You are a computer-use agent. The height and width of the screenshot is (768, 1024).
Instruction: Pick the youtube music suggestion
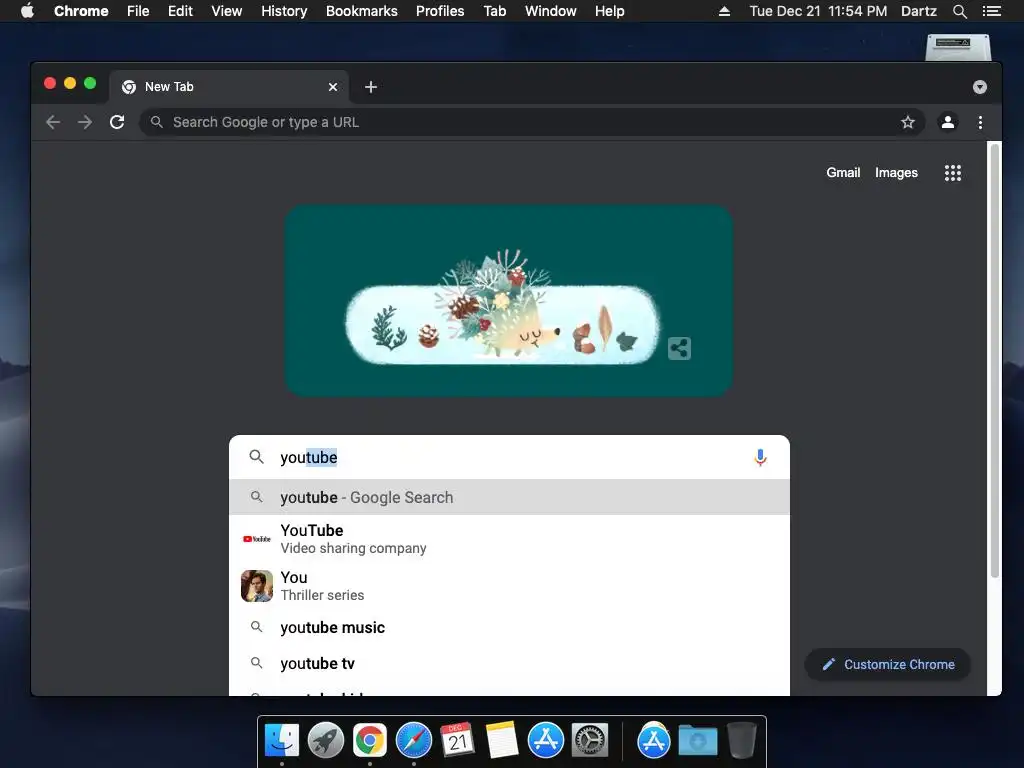coord(509,628)
